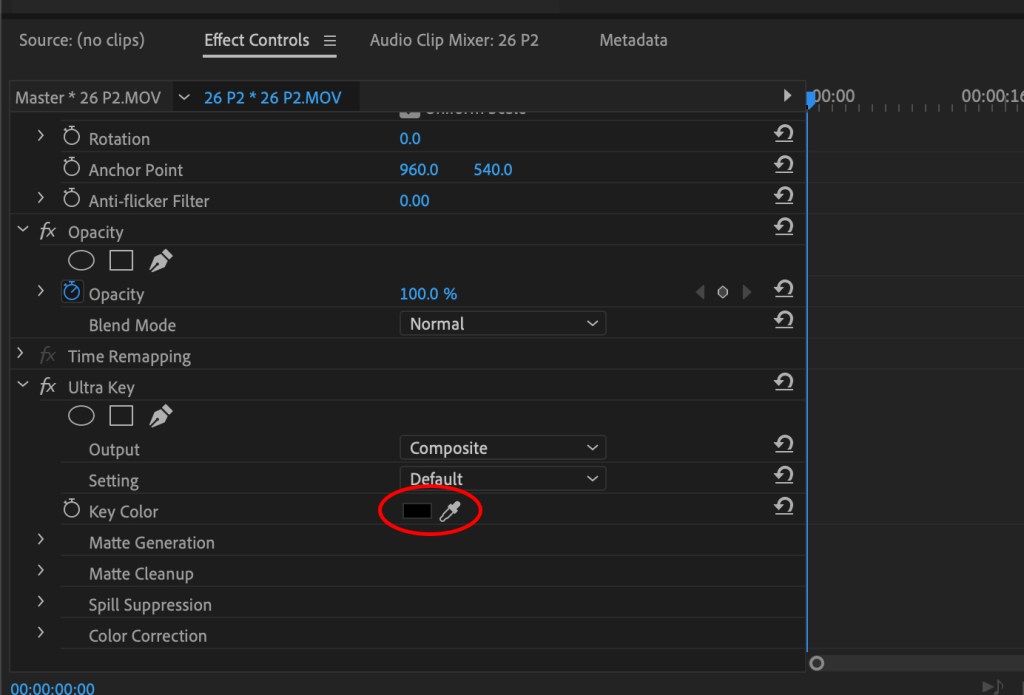1024x695 pixels.
Task: Open the Output dropdown showing Composite
Action: pyautogui.click(x=502, y=447)
